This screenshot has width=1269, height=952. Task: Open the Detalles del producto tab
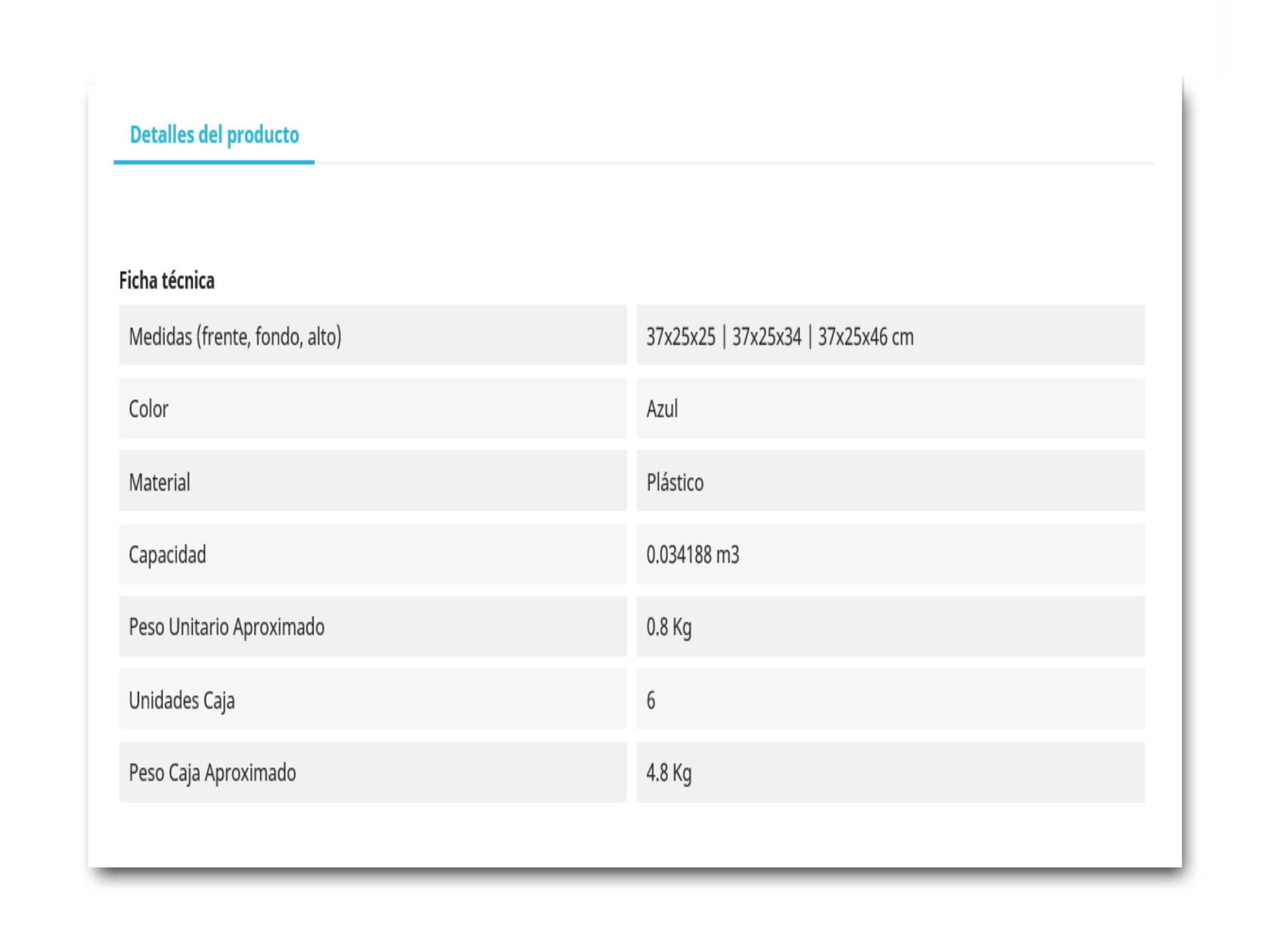[214, 135]
